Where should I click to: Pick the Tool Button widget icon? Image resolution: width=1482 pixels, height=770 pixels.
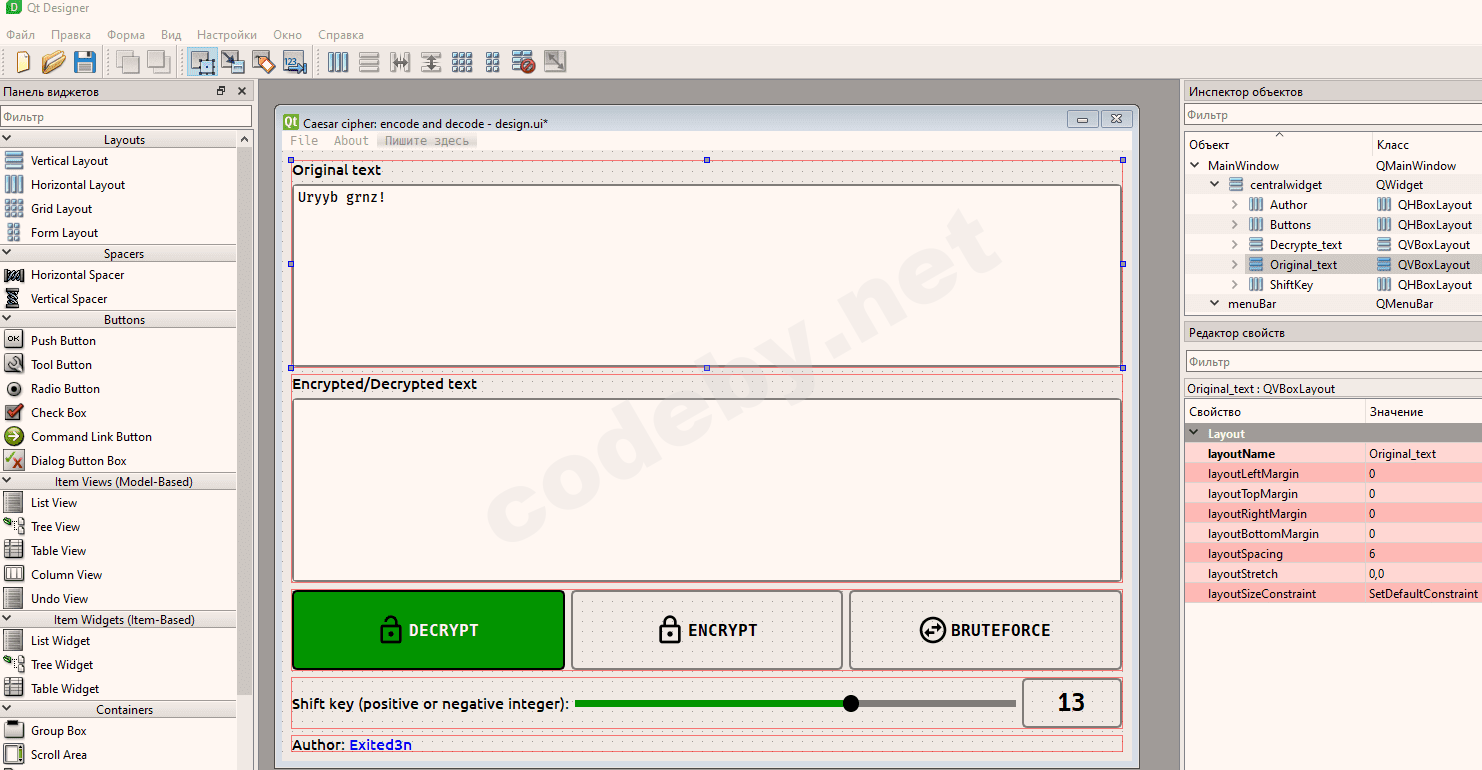[14, 364]
